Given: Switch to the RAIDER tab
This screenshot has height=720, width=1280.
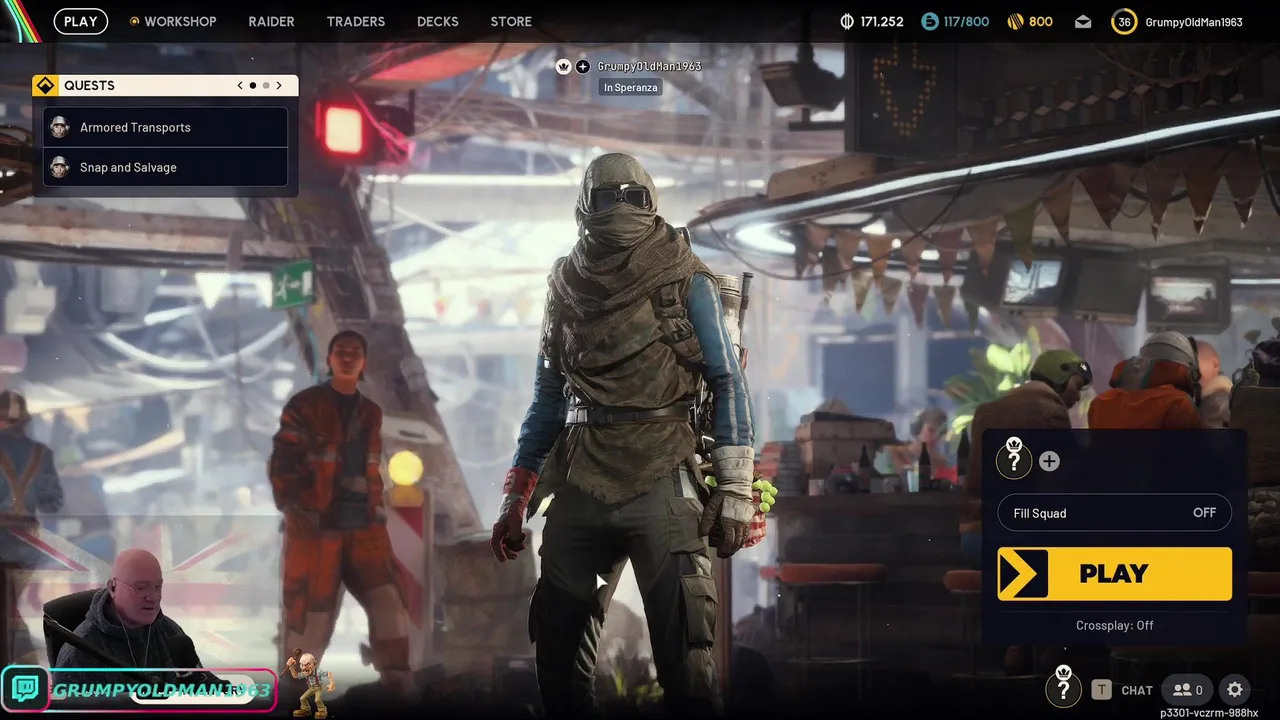Looking at the screenshot, I should click(x=272, y=21).
